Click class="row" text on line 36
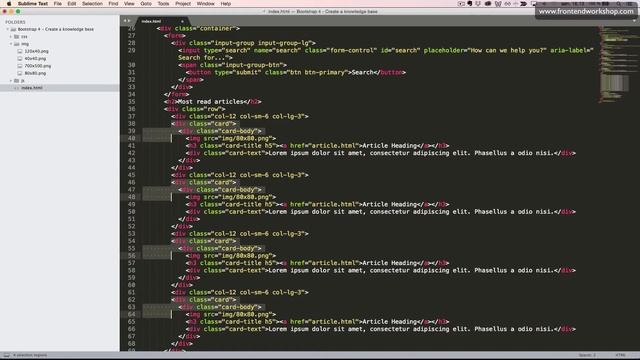The height and width of the screenshot is (360, 640). (202, 109)
